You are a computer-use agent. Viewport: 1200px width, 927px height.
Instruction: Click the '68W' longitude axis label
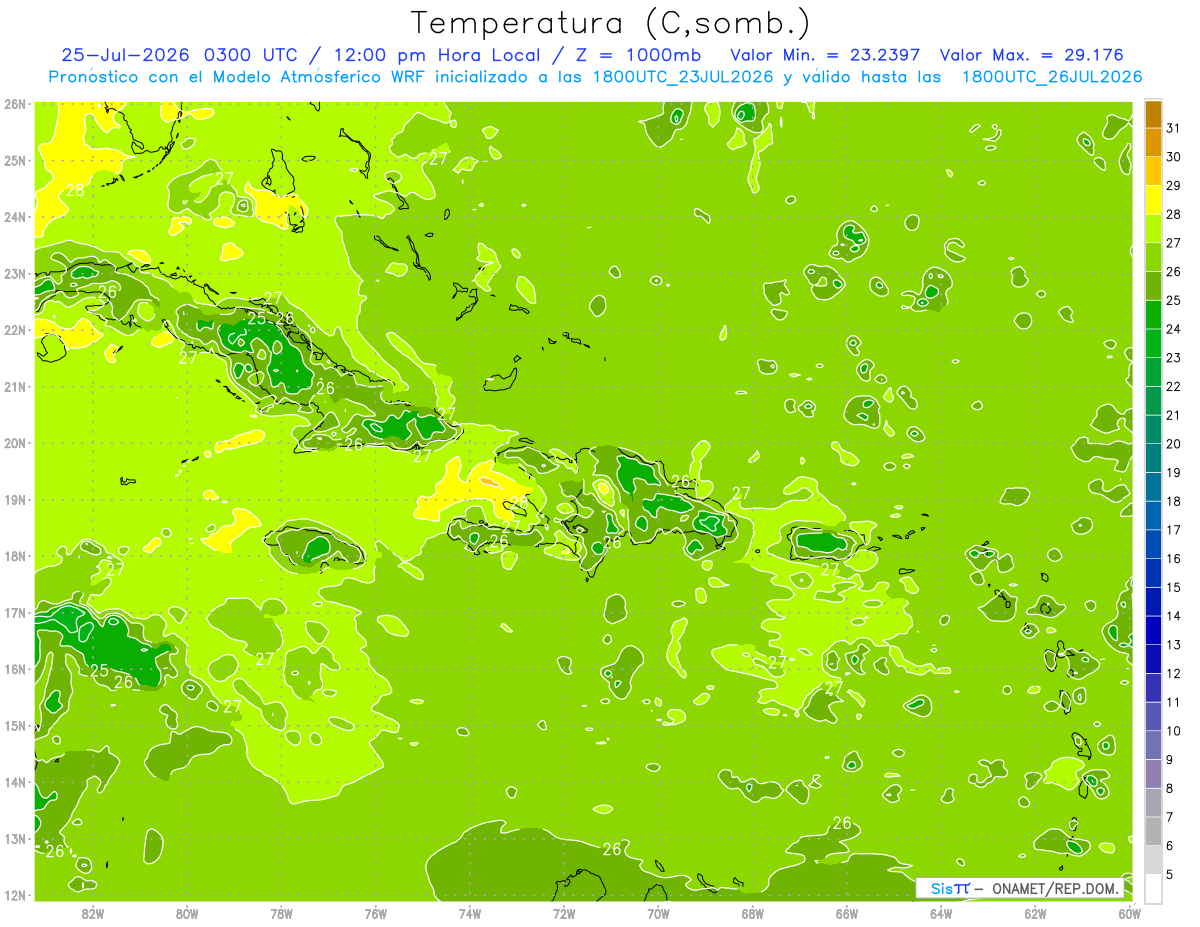pos(753,913)
